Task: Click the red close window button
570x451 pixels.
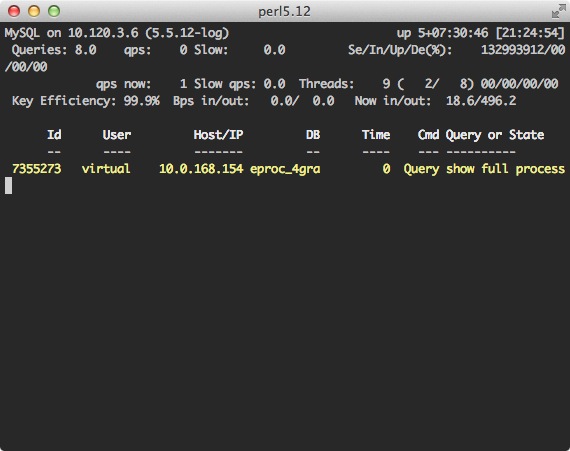Action: [14, 11]
